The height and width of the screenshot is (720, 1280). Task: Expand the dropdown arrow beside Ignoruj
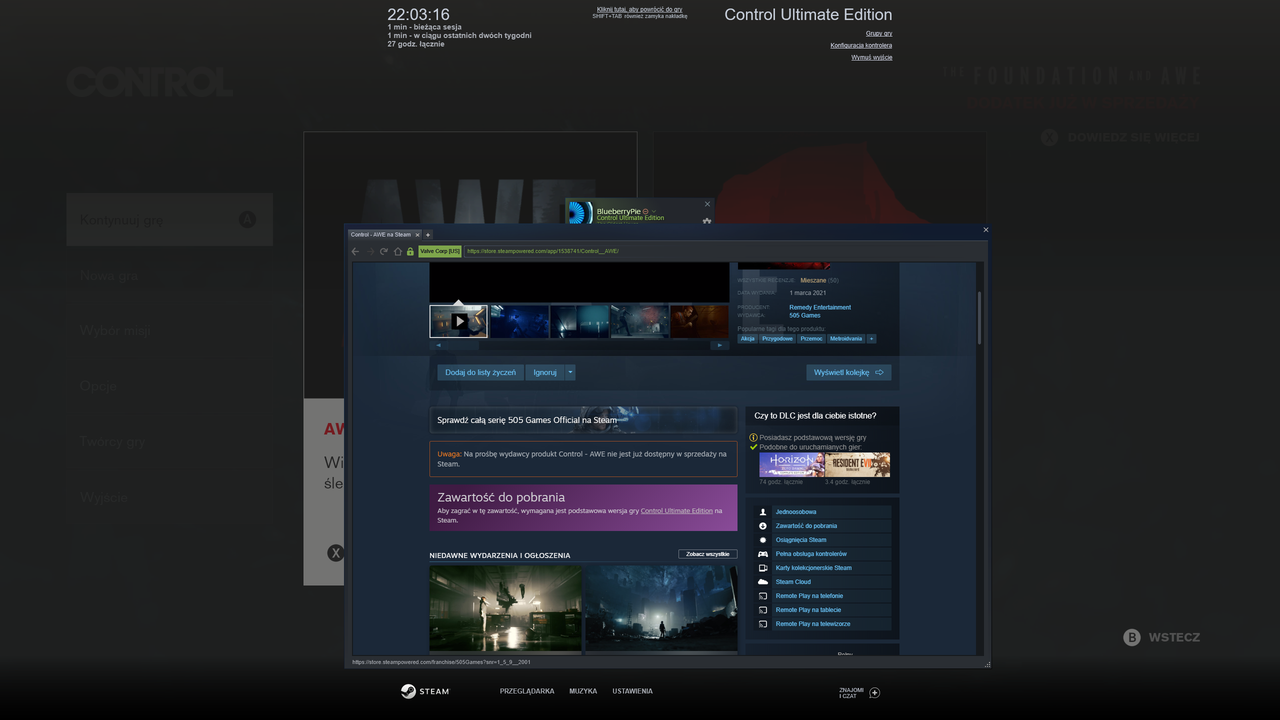571,372
